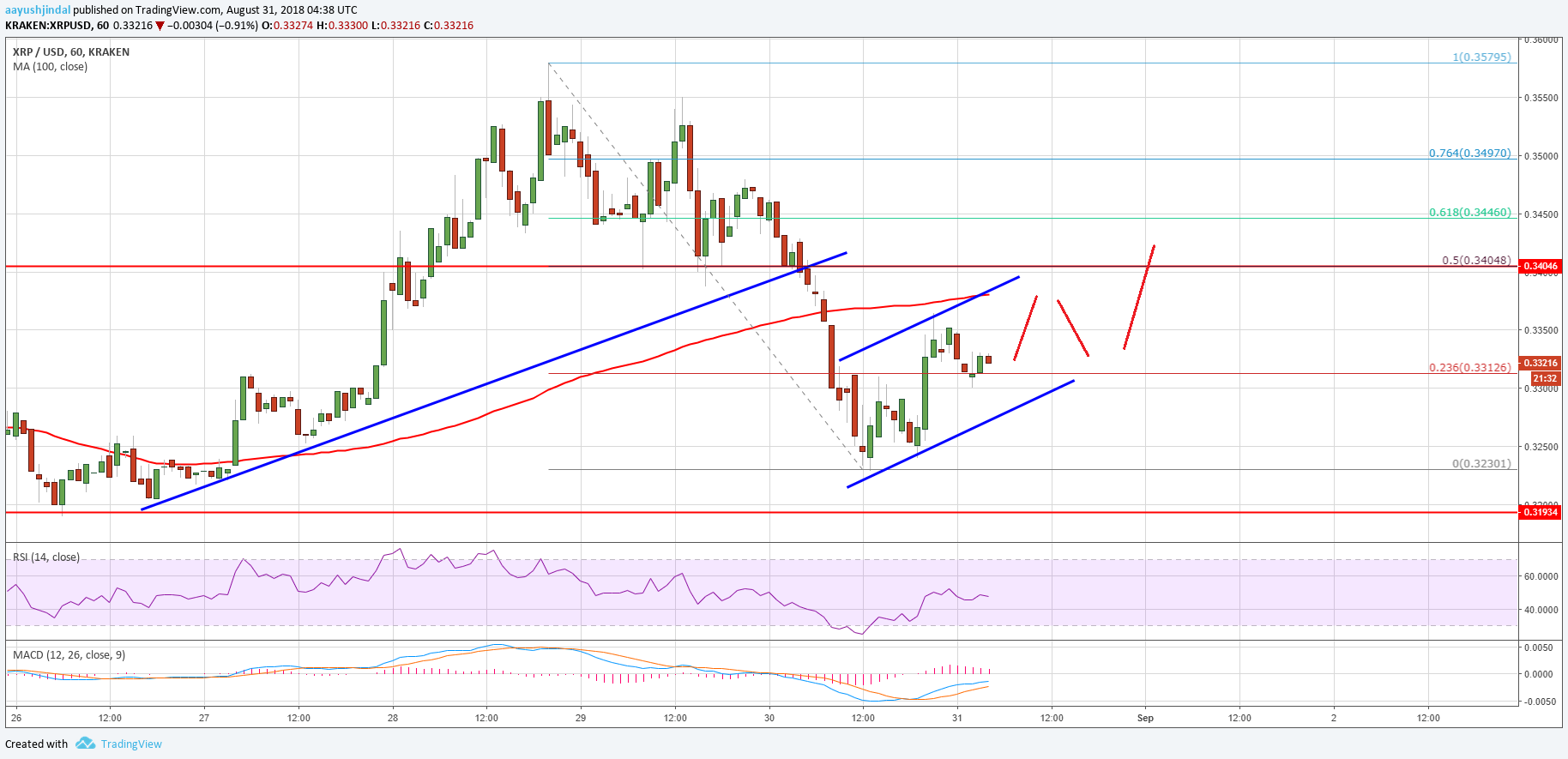
Task: Click the 1(0.35795) Fibonacci level label
Action: (x=1482, y=57)
